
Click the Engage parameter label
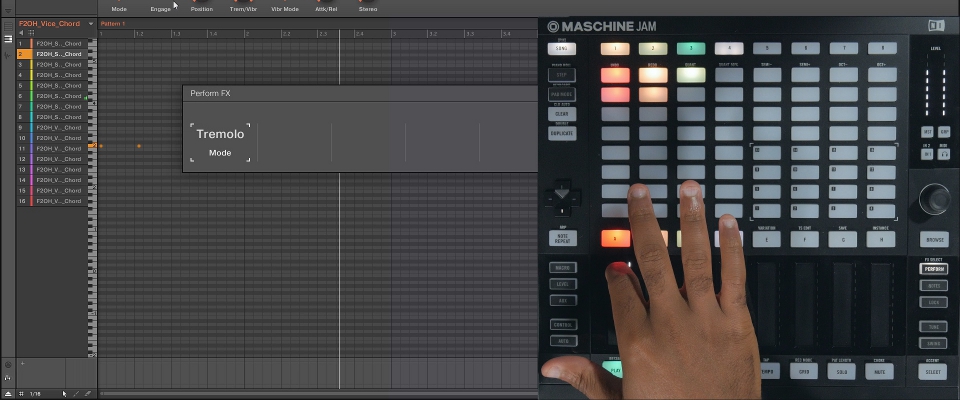click(160, 9)
